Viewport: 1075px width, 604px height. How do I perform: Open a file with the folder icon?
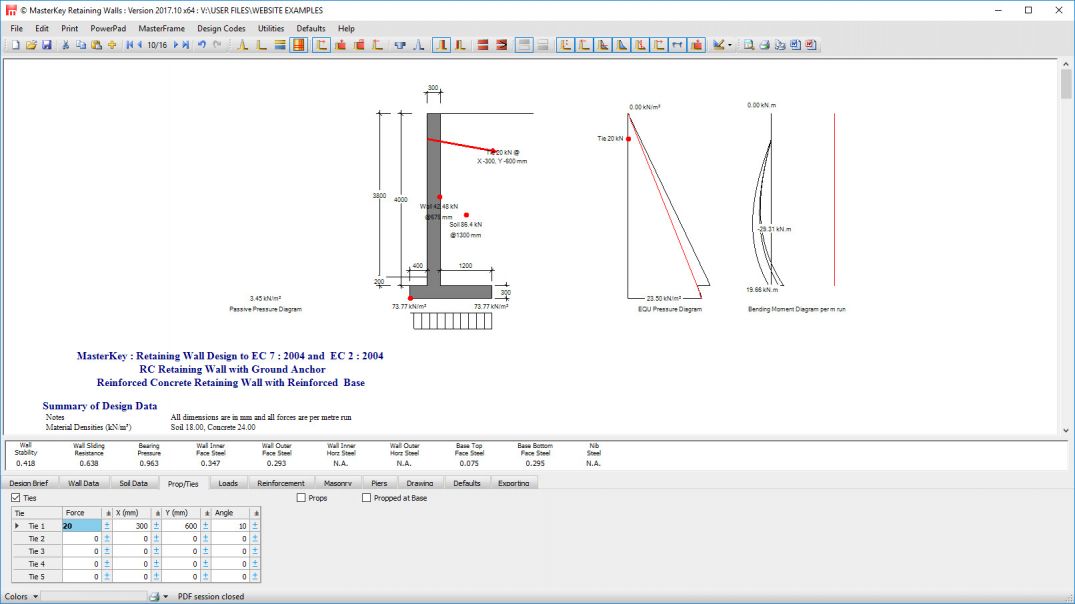click(x=31, y=45)
